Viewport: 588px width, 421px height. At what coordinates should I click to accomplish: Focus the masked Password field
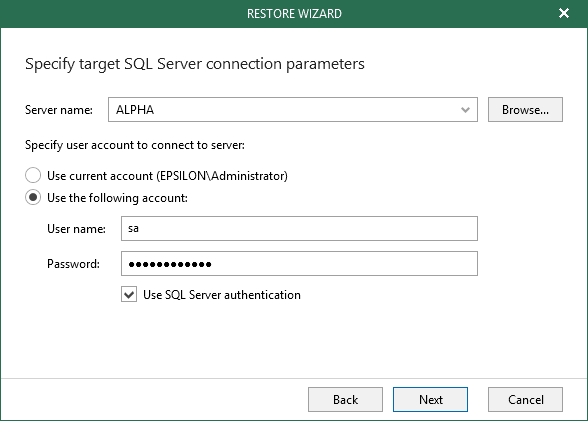click(299, 264)
